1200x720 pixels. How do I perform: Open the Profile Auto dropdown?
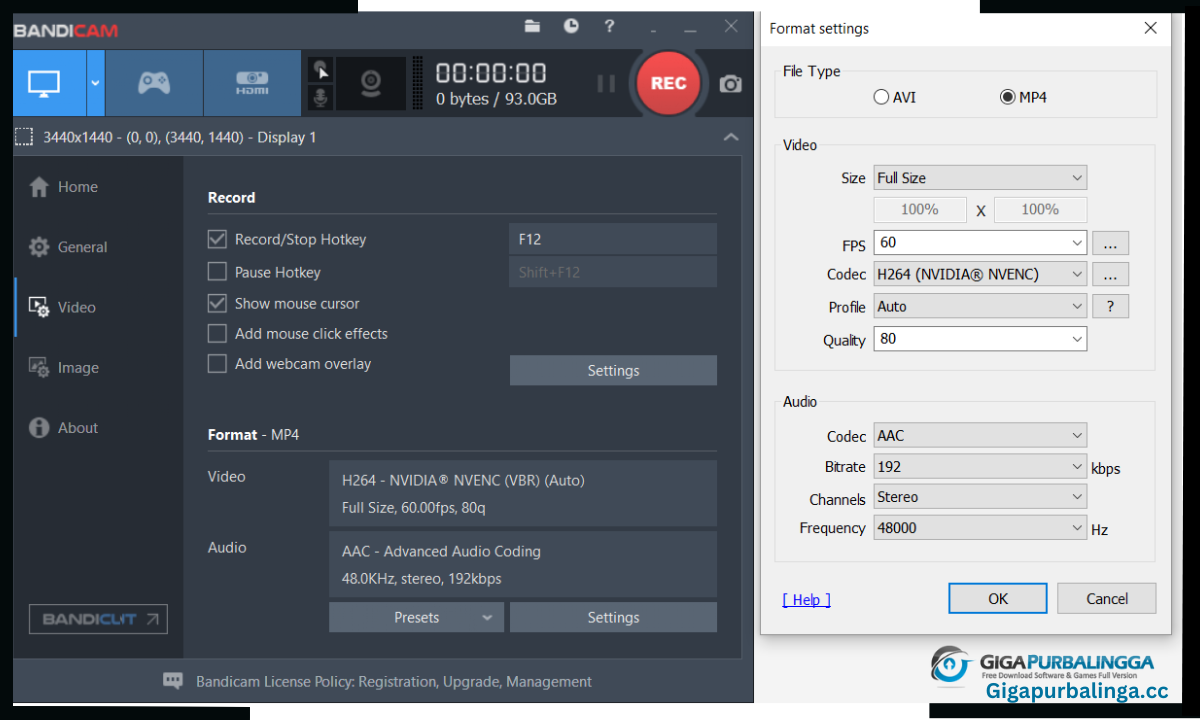[980, 306]
